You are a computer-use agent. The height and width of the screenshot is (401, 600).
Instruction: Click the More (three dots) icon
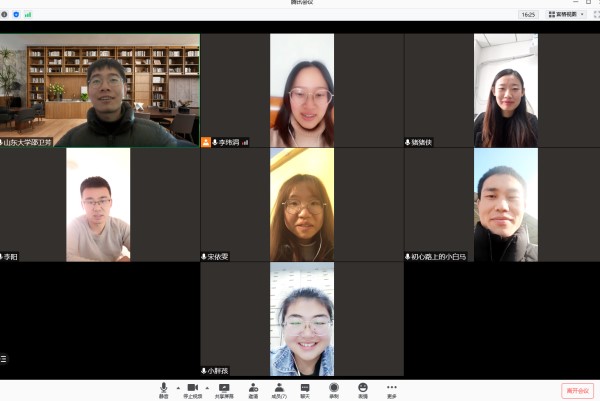(x=392, y=388)
